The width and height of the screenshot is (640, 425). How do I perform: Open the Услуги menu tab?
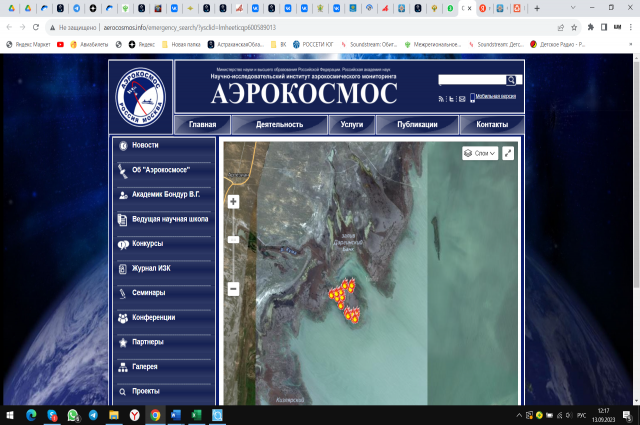pos(352,125)
